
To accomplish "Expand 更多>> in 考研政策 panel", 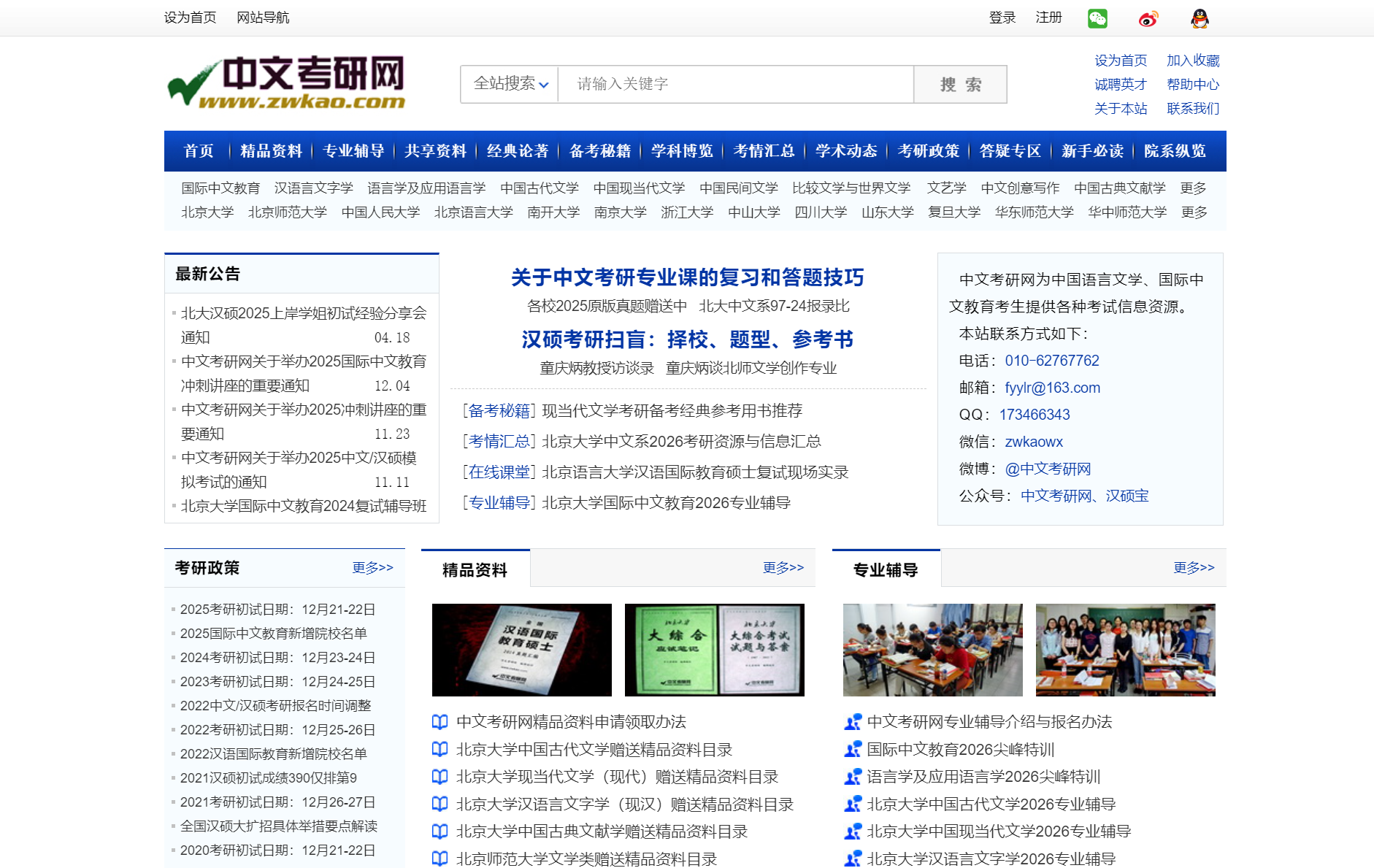I will click(372, 567).
